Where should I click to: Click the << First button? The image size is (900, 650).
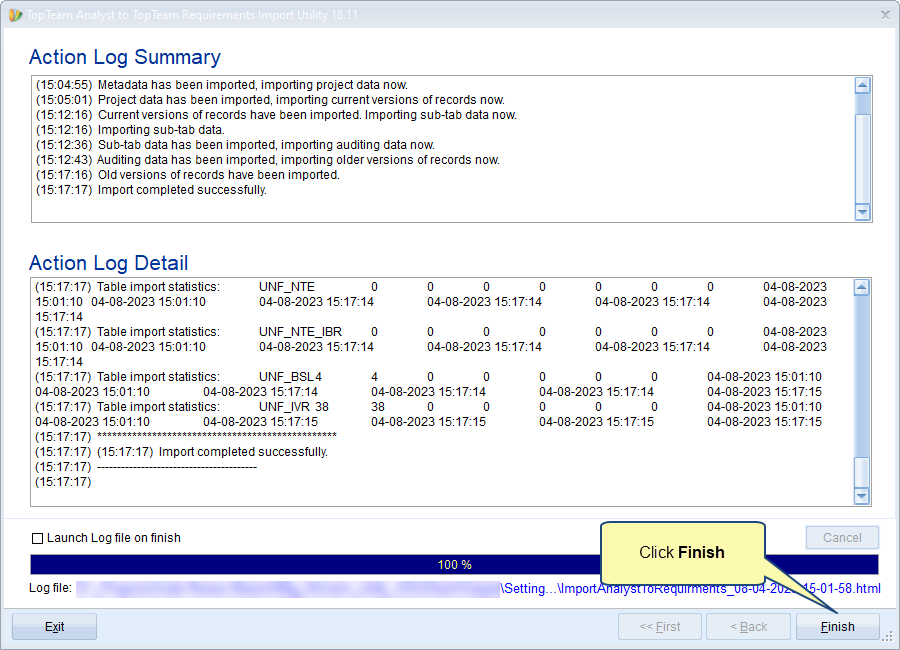pos(660,626)
